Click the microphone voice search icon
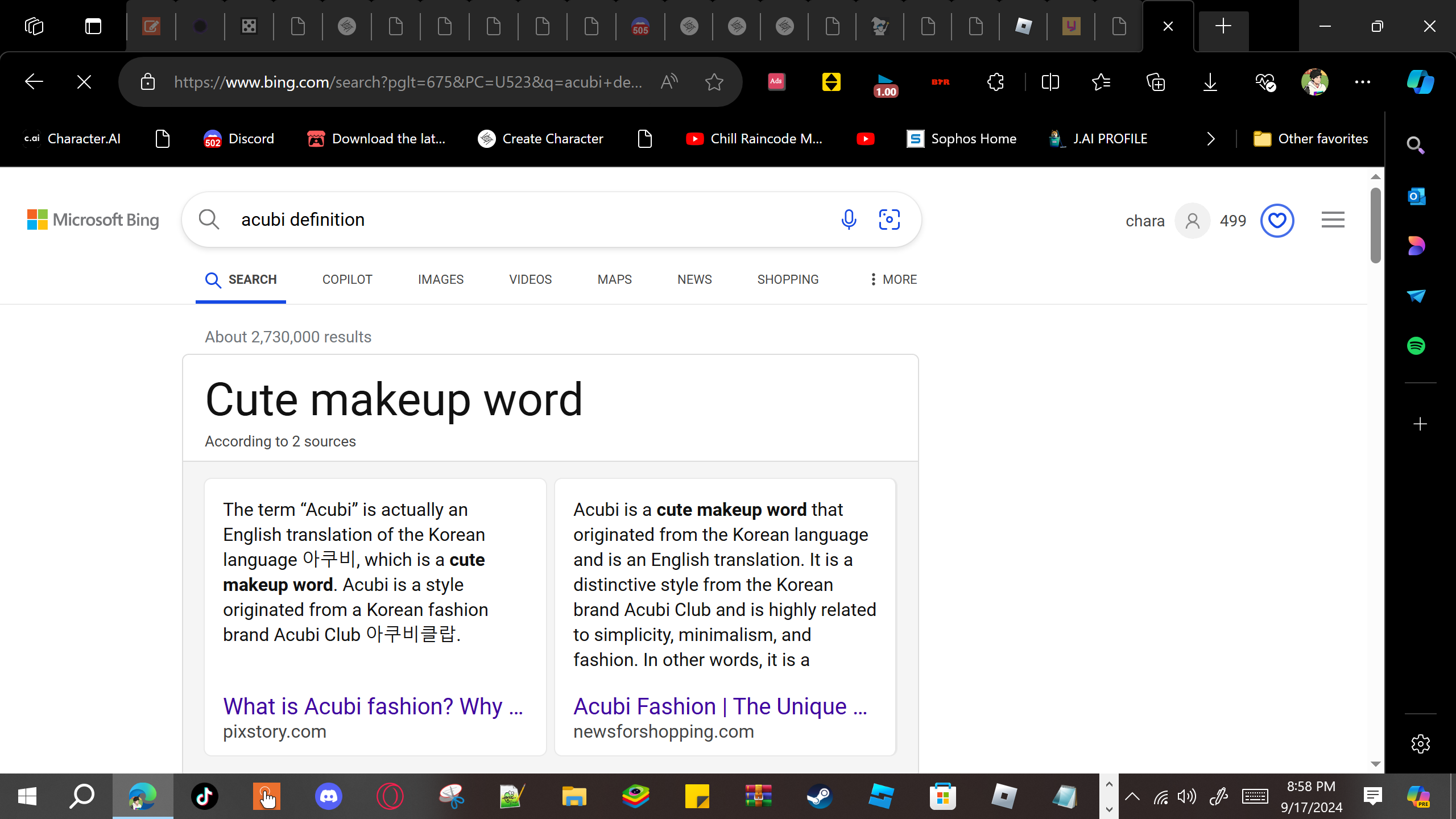The height and width of the screenshot is (819, 1456). (849, 220)
